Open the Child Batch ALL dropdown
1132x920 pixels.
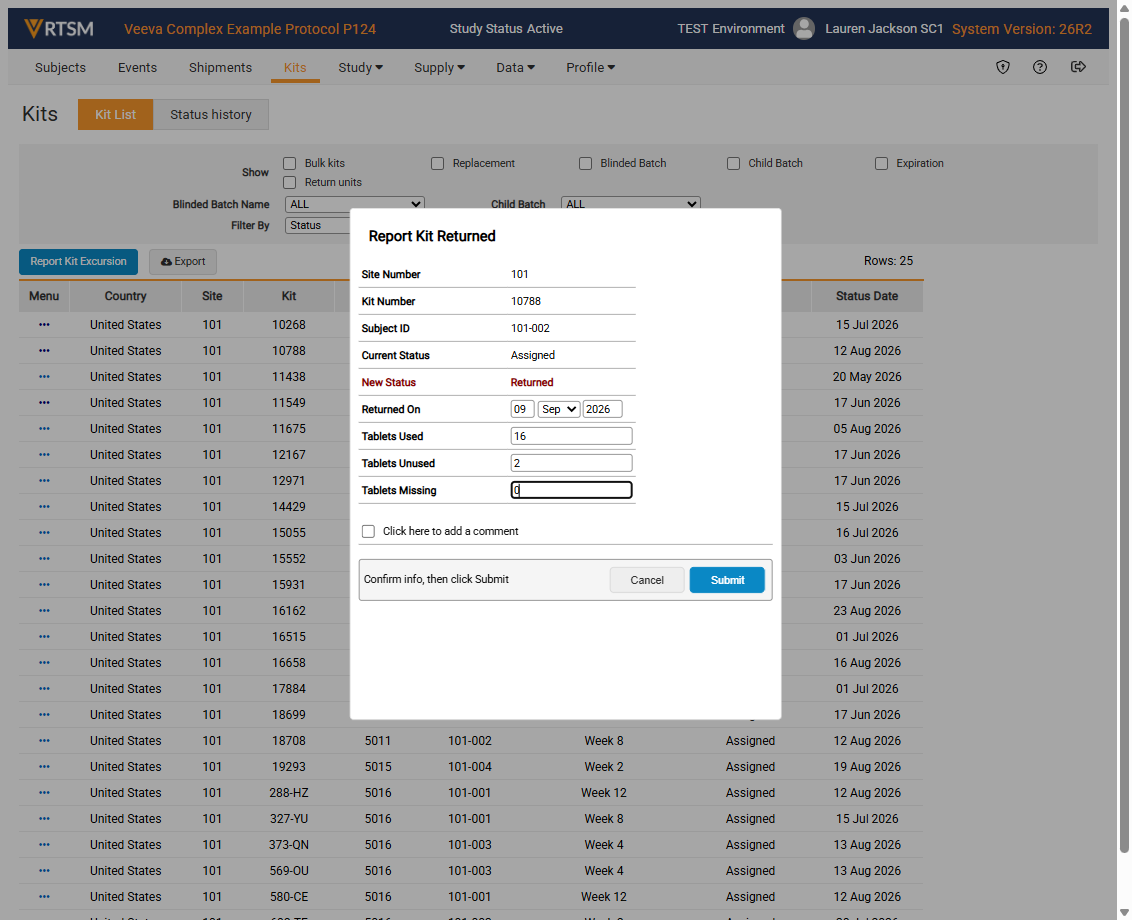[630, 204]
